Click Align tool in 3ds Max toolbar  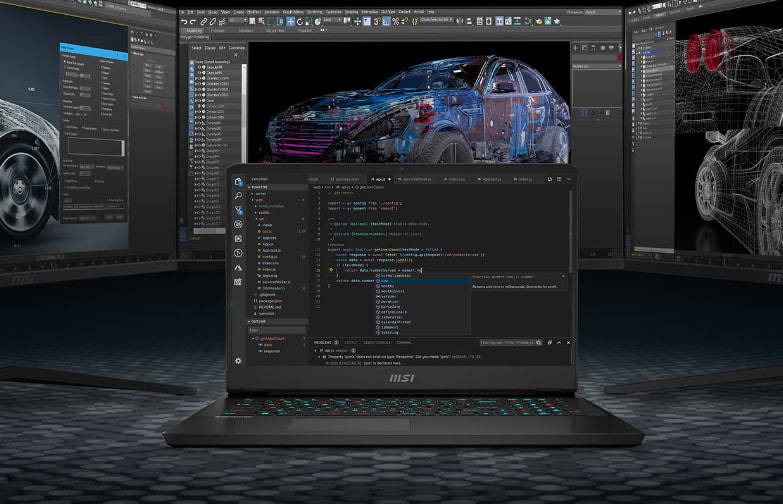468,21
